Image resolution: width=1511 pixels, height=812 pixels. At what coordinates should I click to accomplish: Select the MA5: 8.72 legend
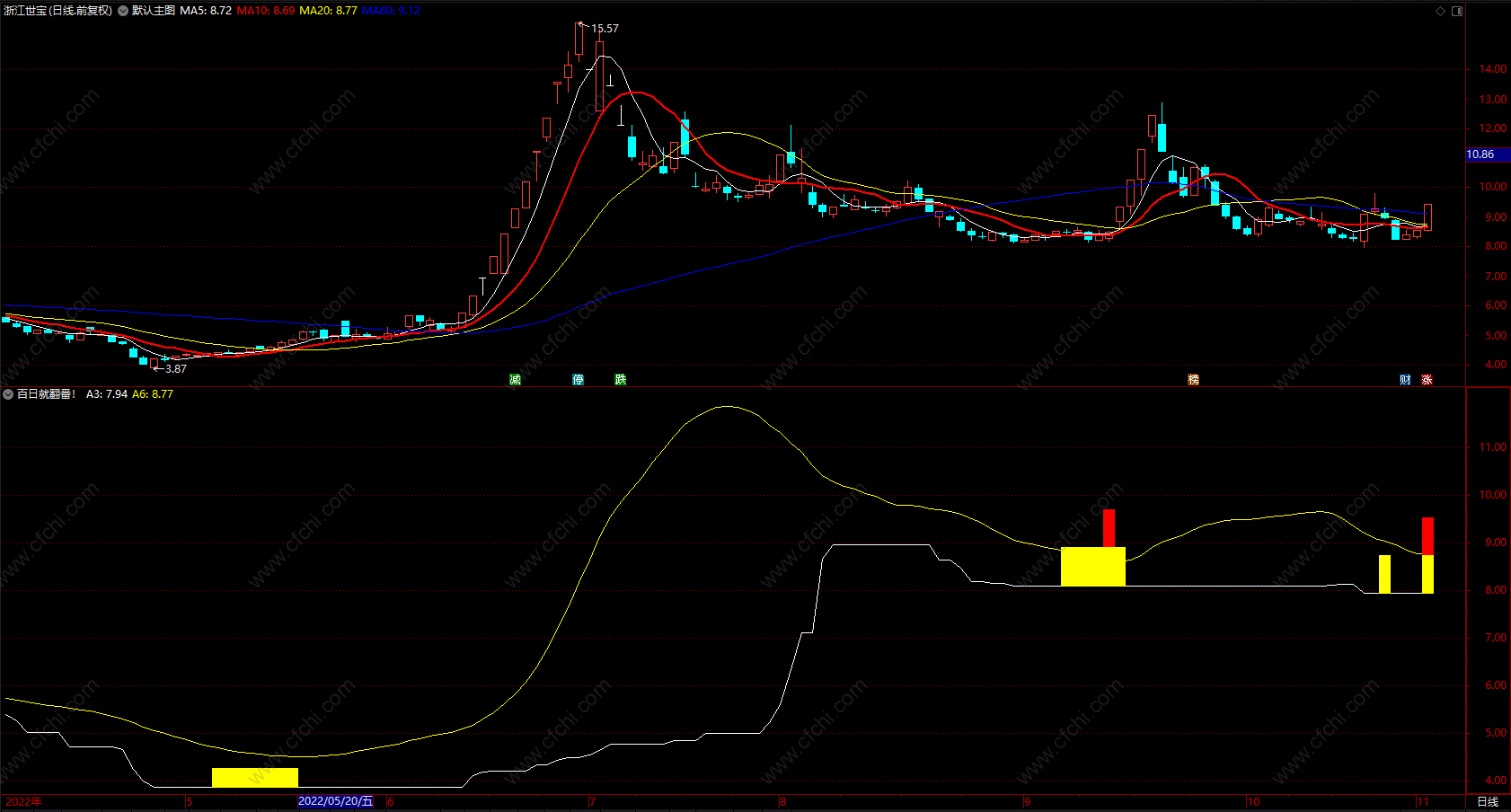206,11
